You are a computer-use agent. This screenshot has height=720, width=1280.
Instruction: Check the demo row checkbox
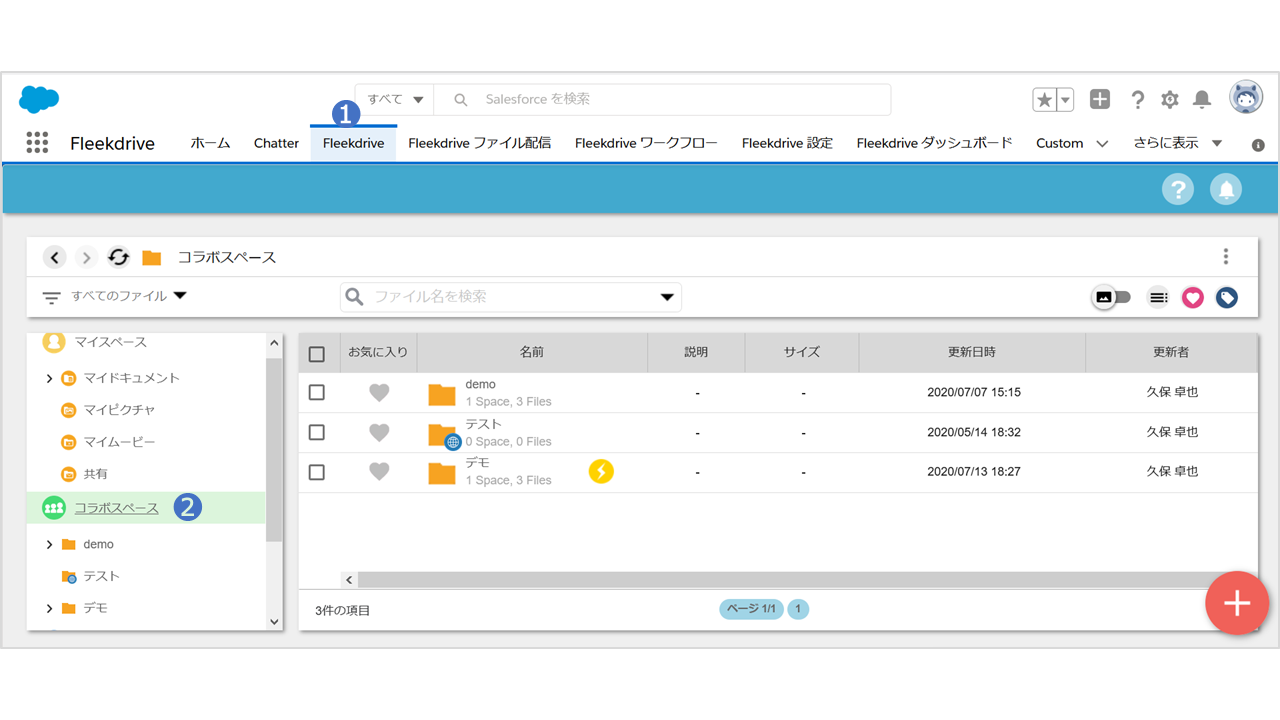tap(317, 393)
